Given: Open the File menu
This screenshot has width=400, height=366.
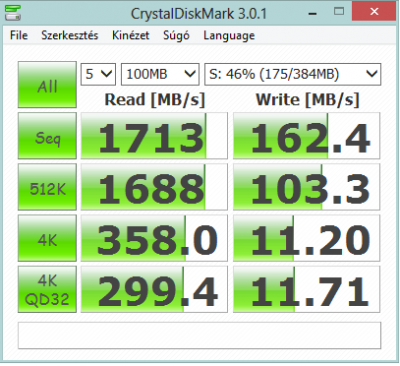Looking at the screenshot, I should click(x=19, y=35).
